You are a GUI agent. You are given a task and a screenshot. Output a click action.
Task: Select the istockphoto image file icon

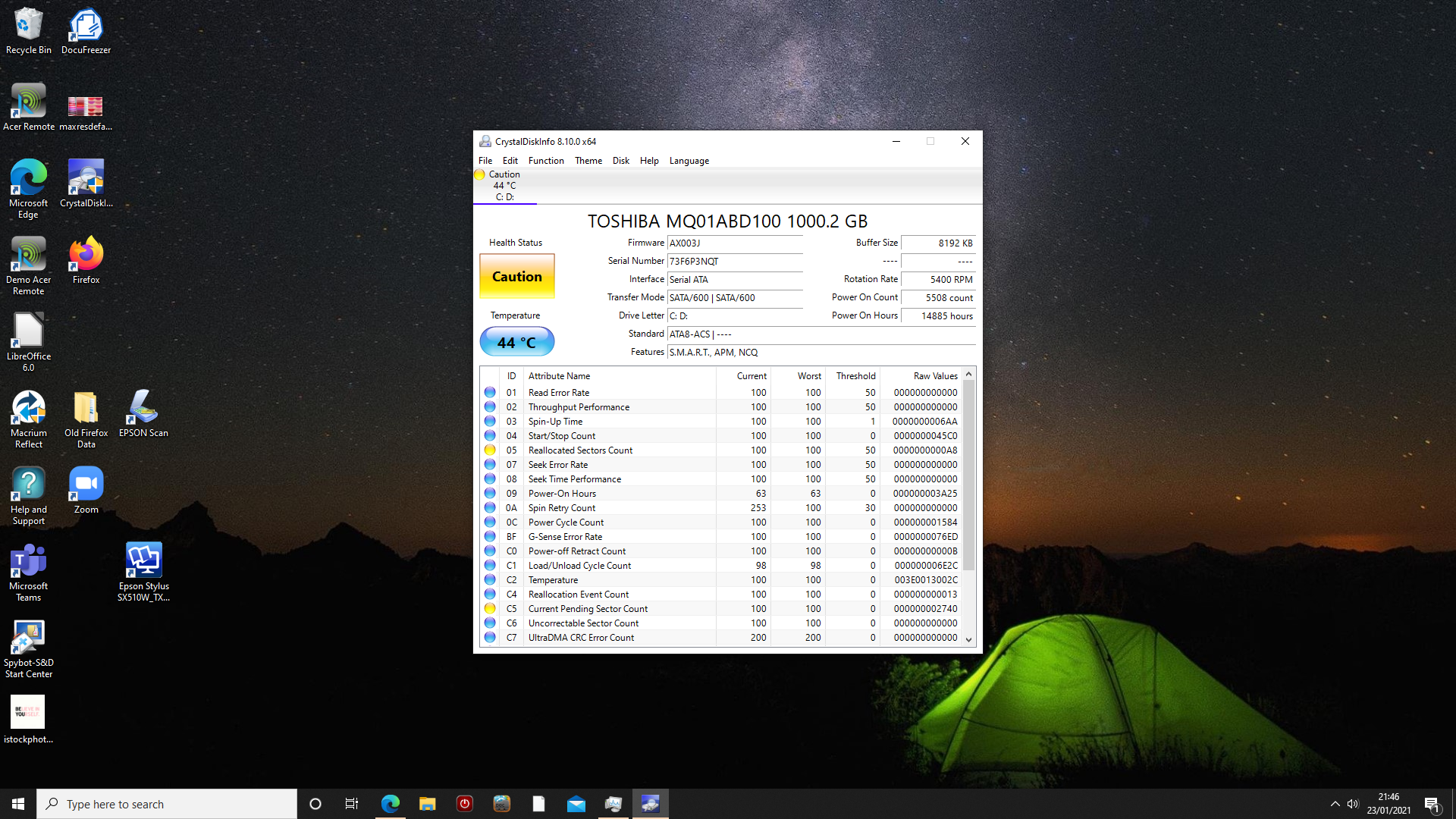[29, 720]
